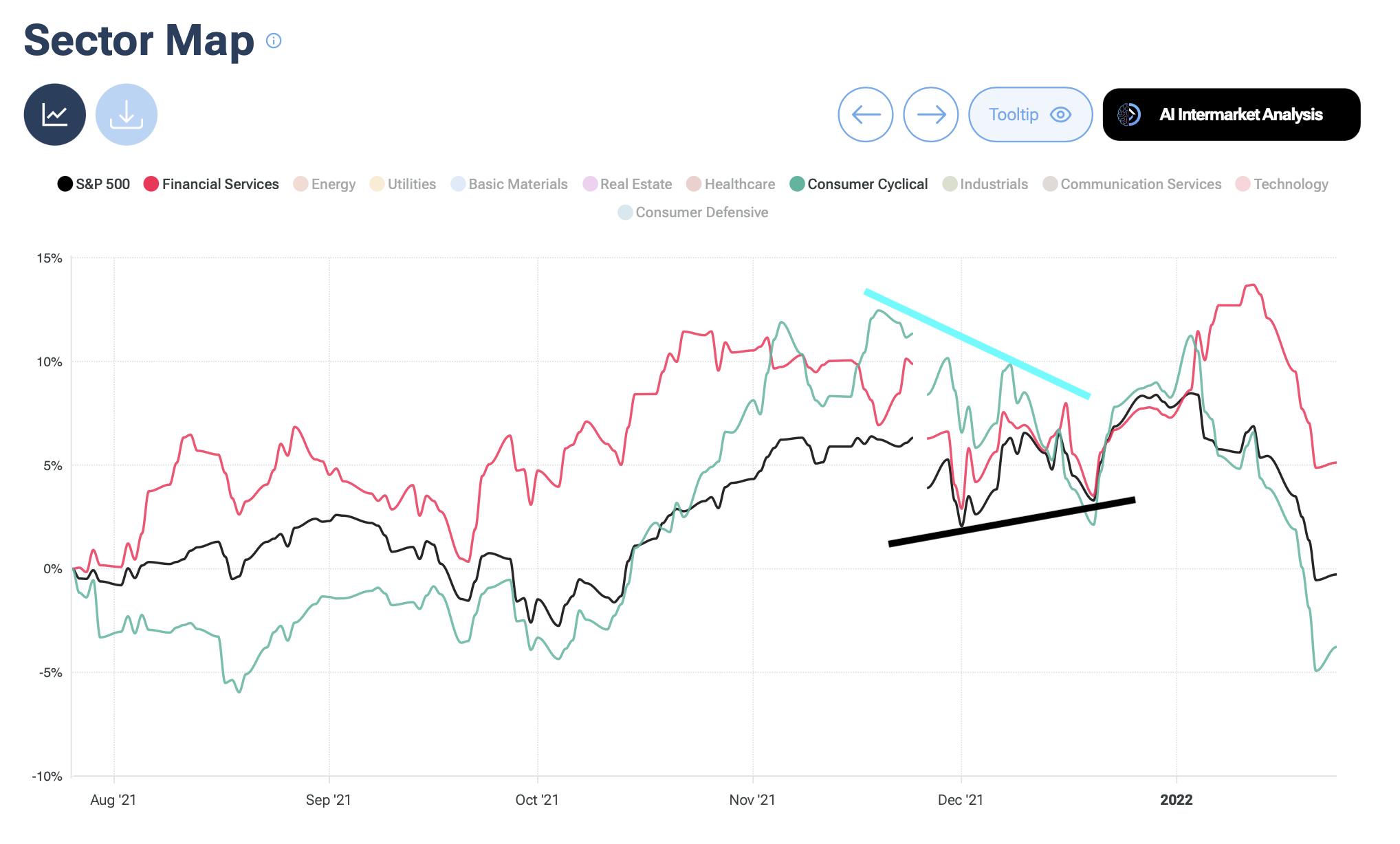
Task: Click the line chart view icon
Action: tap(55, 115)
